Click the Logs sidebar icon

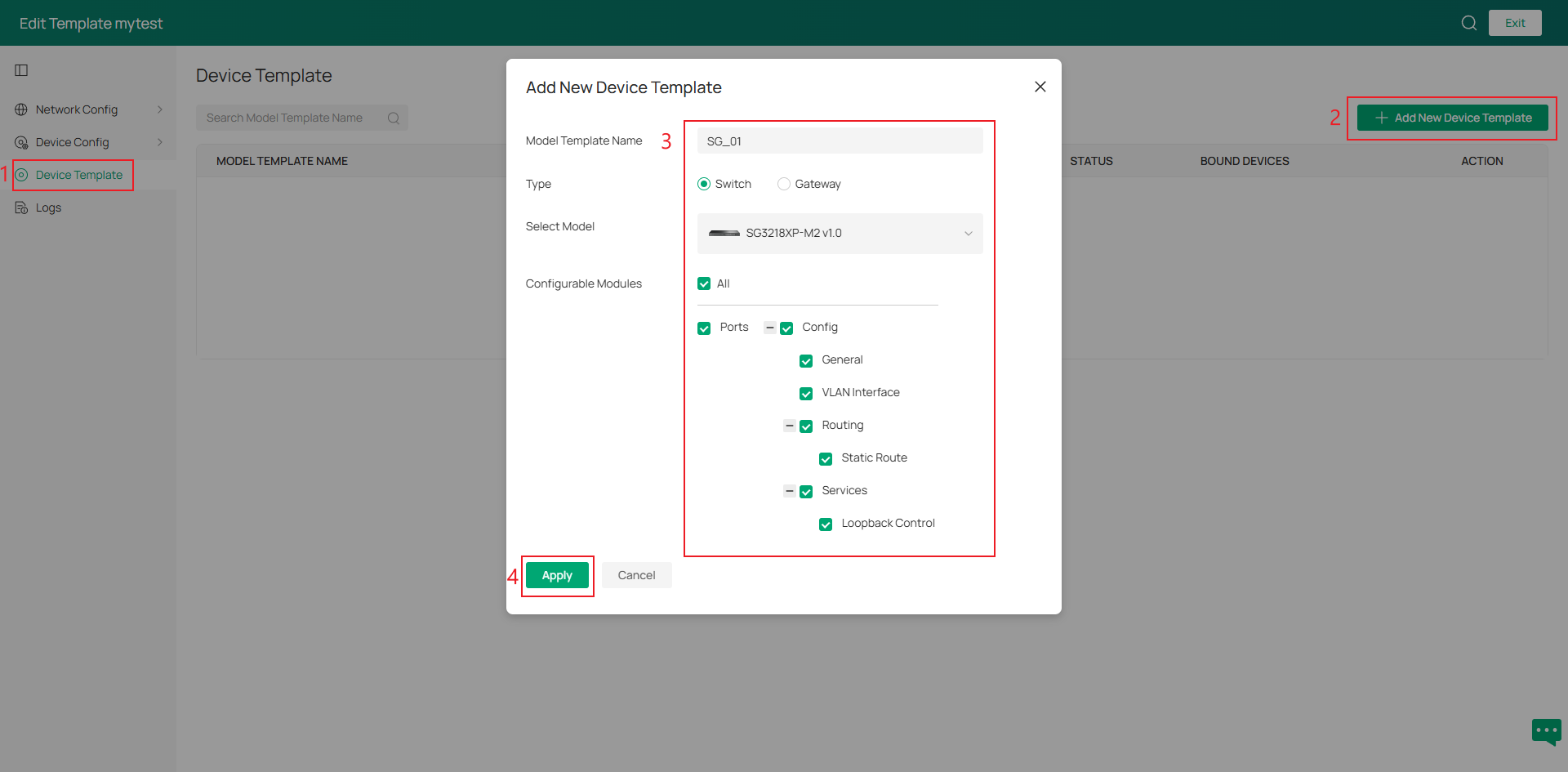tap(21, 208)
